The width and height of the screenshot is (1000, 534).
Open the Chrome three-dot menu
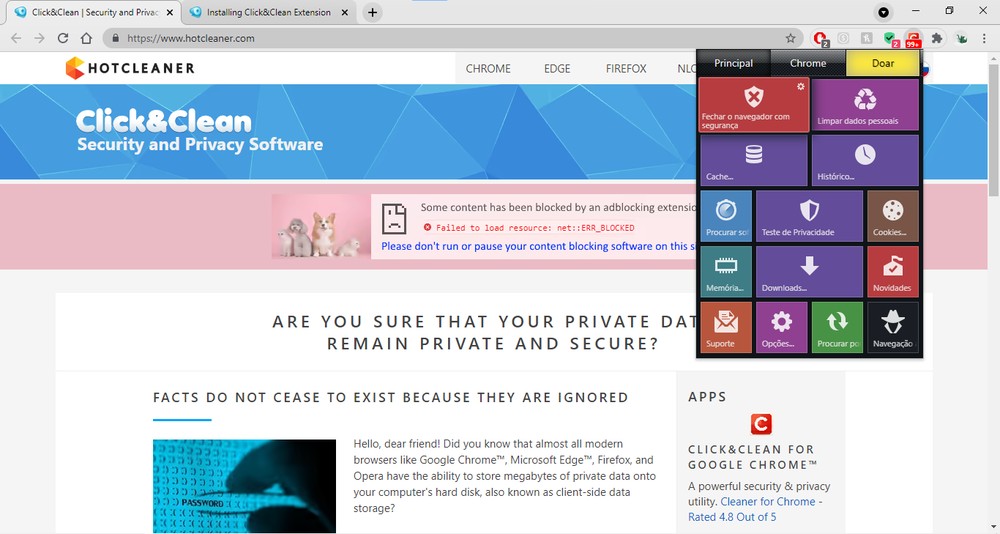tap(984, 38)
